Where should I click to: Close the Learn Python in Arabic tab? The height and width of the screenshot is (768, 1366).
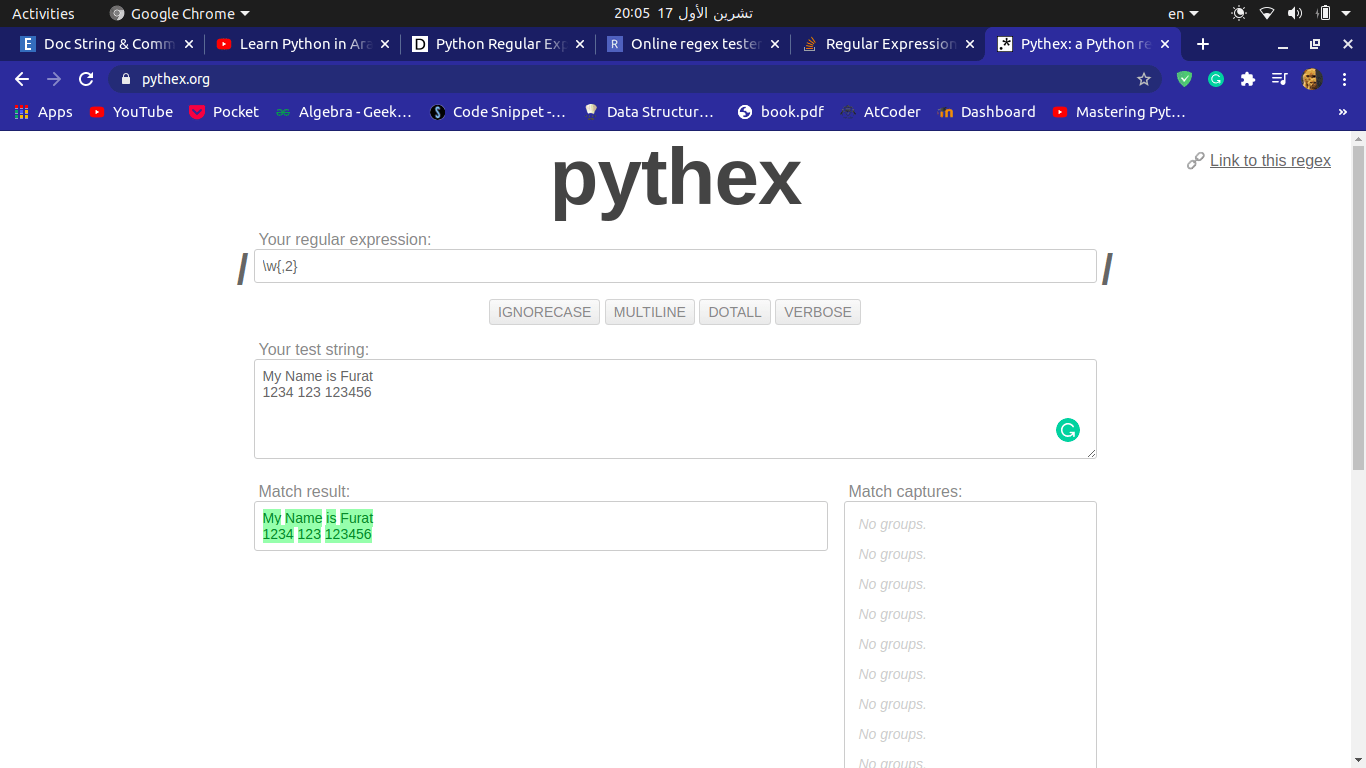coord(385,44)
